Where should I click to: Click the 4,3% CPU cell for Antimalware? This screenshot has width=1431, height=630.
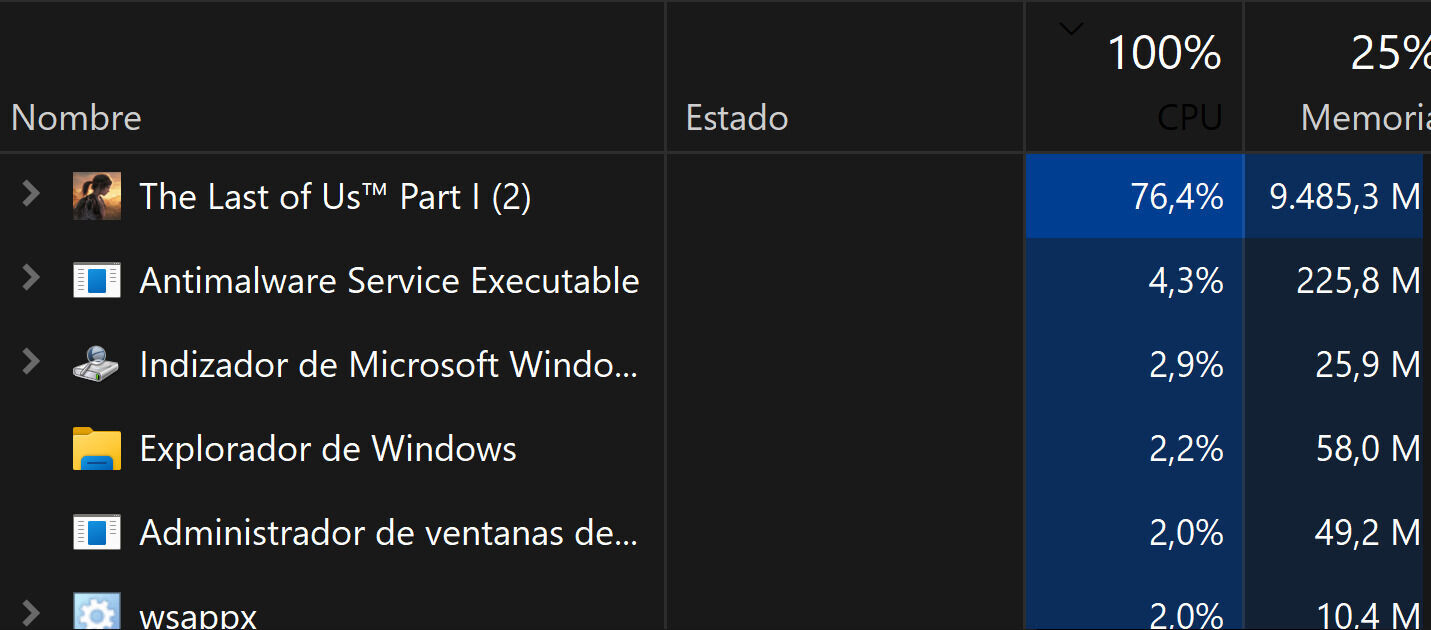click(x=1135, y=281)
